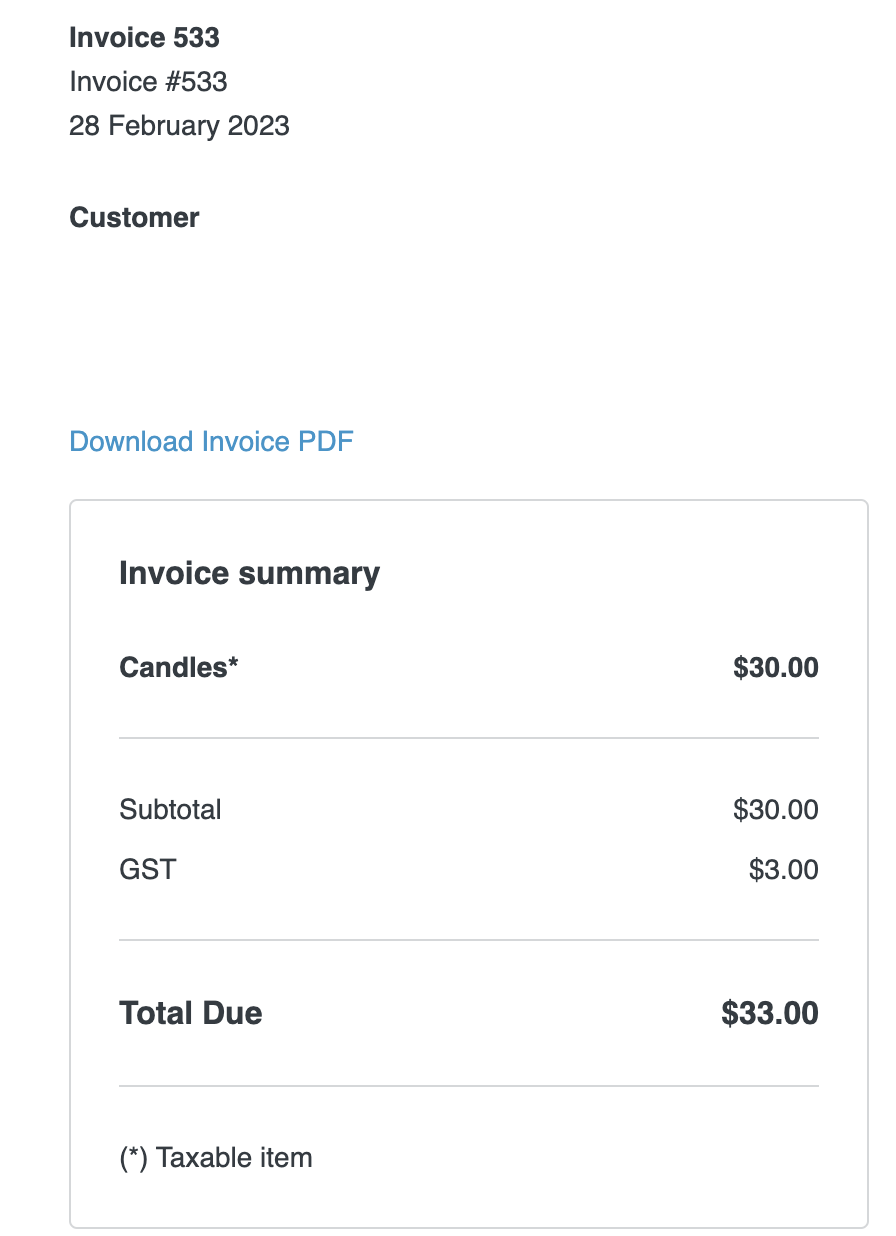
Task: Click the Download Invoice PDF link
Action: (211, 441)
